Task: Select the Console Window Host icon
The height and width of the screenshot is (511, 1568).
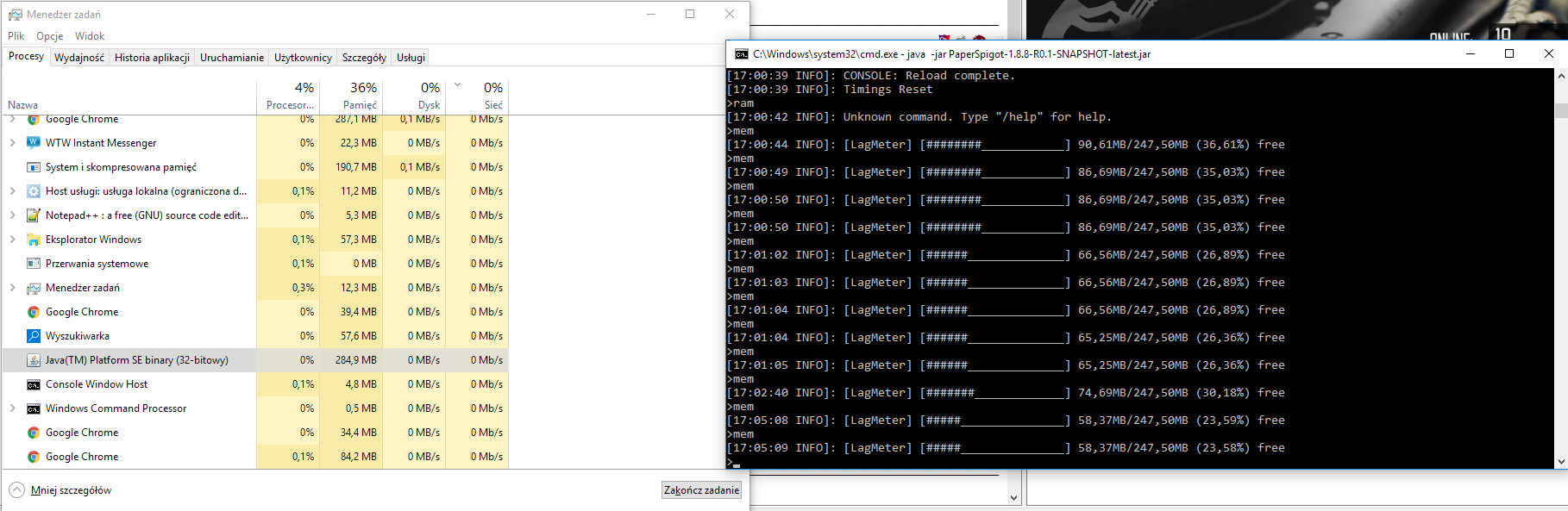Action: click(x=34, y=384)
